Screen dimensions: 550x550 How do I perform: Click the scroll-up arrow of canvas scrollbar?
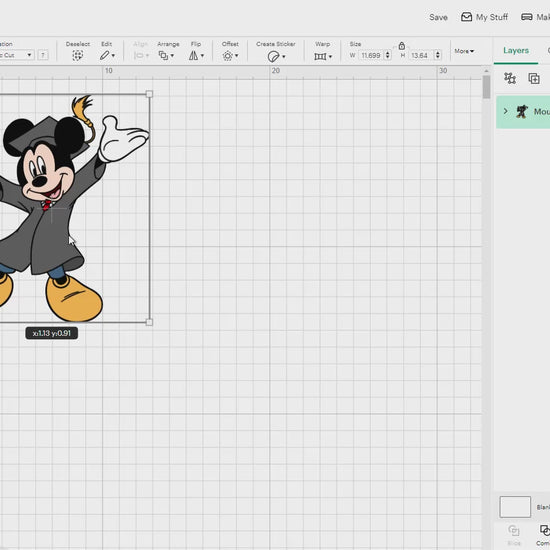pos(486,71)
